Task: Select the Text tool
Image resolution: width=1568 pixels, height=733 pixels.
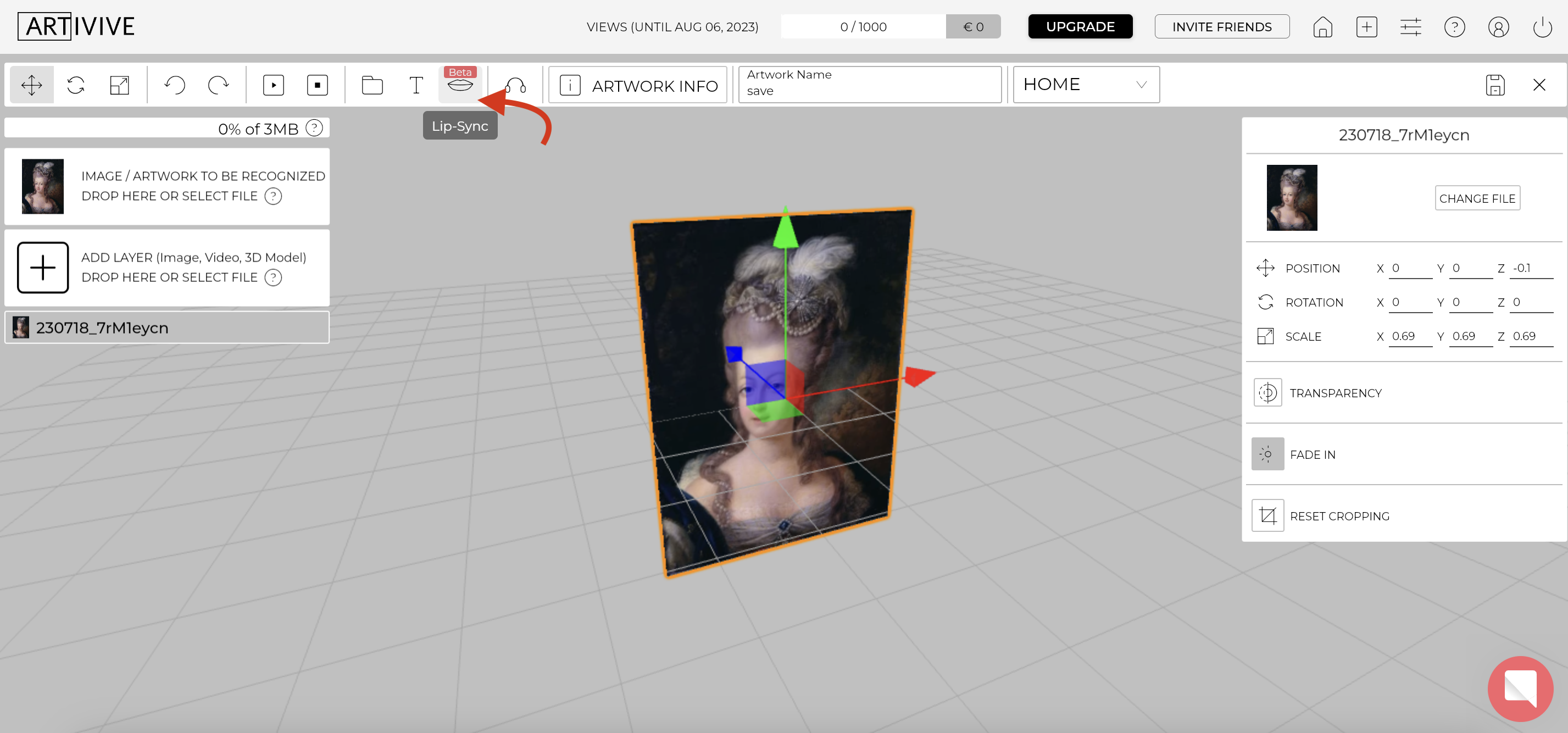Action: pos(416,85)
